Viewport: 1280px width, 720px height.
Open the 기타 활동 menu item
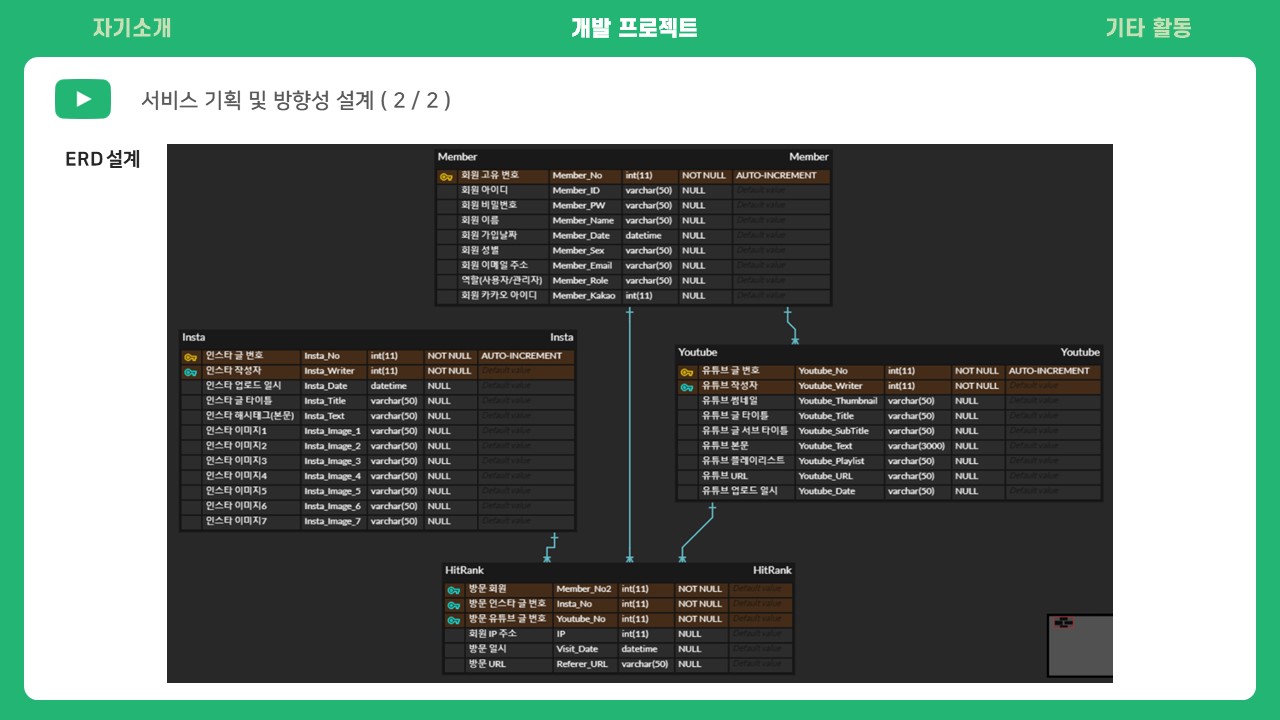[1148, 29]
